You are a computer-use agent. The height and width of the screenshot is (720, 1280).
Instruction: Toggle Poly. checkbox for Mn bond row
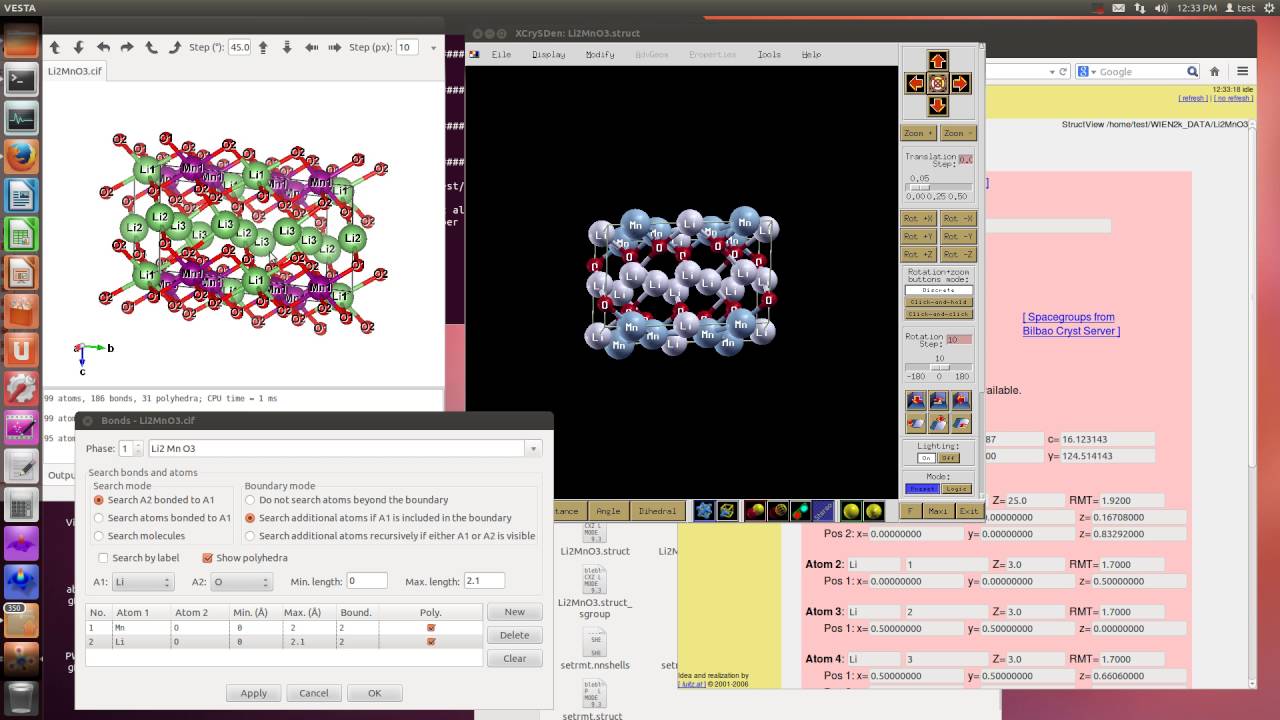[x=431, y=628]
